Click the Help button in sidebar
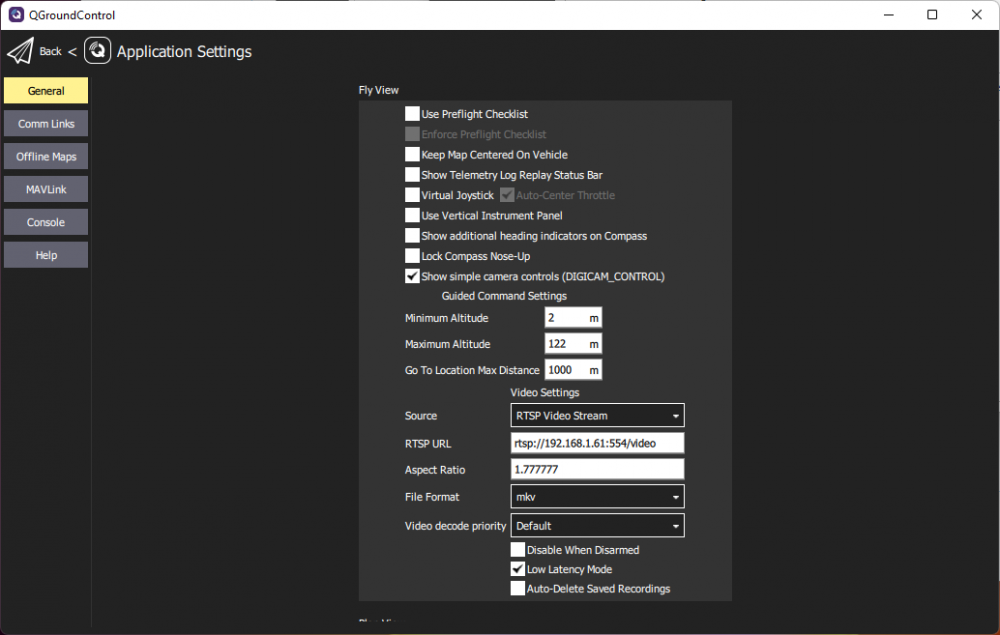1000x635 pixels. pos(46,256)
